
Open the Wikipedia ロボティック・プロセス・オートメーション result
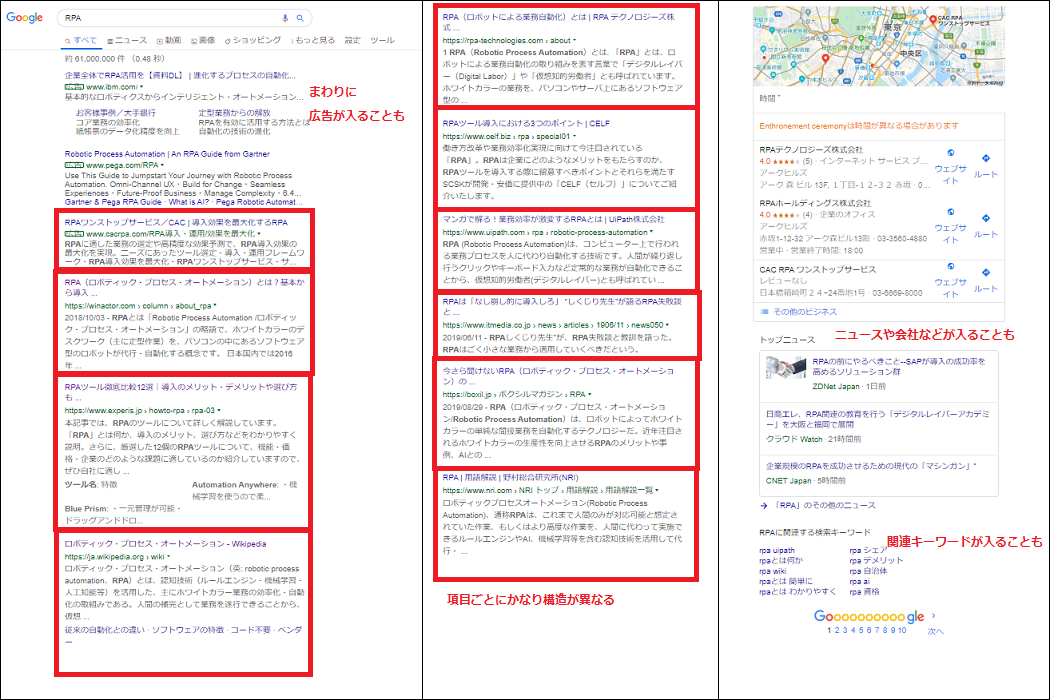tap(165, 544)
